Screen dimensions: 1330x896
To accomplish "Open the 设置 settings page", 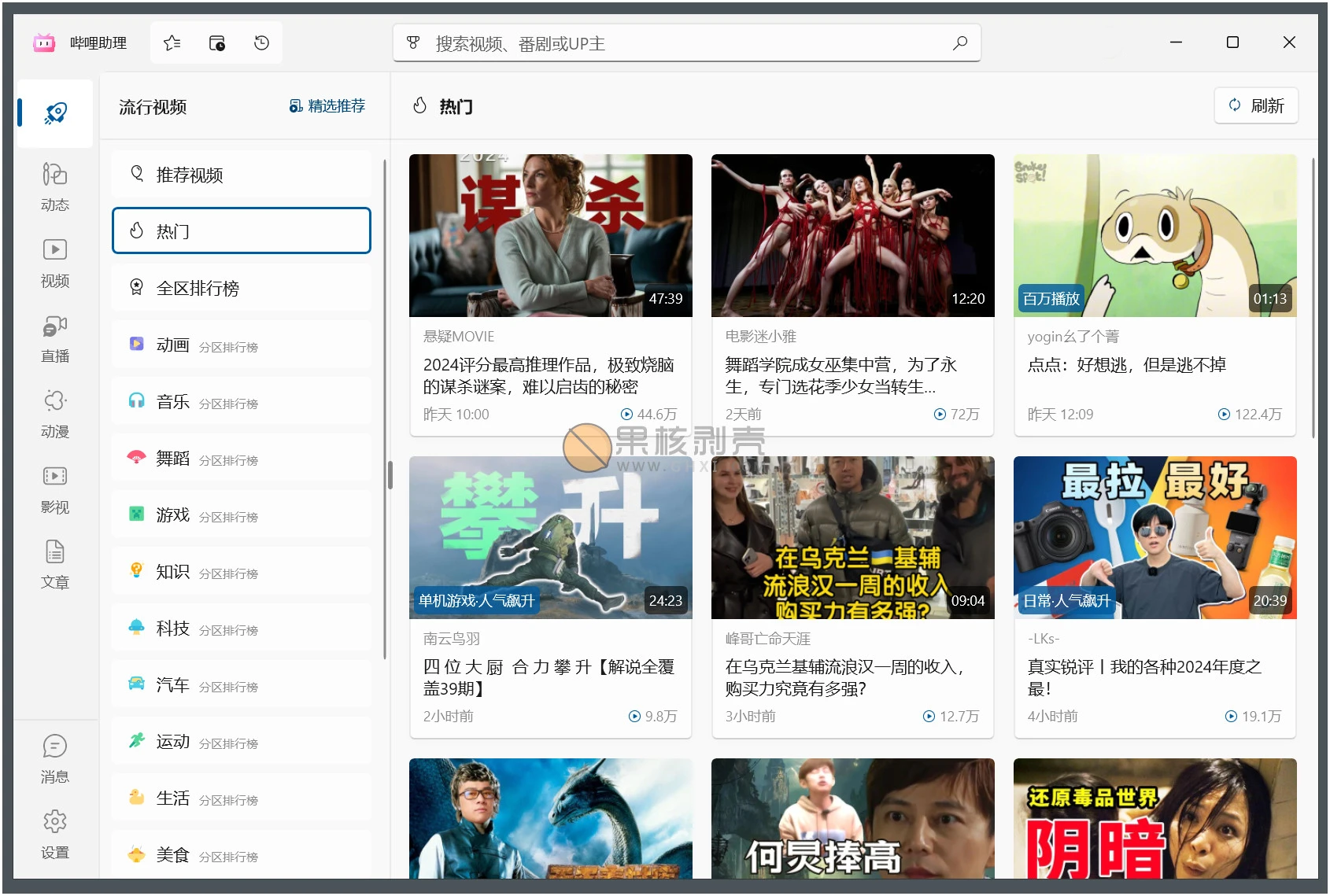I will [54, 832].
